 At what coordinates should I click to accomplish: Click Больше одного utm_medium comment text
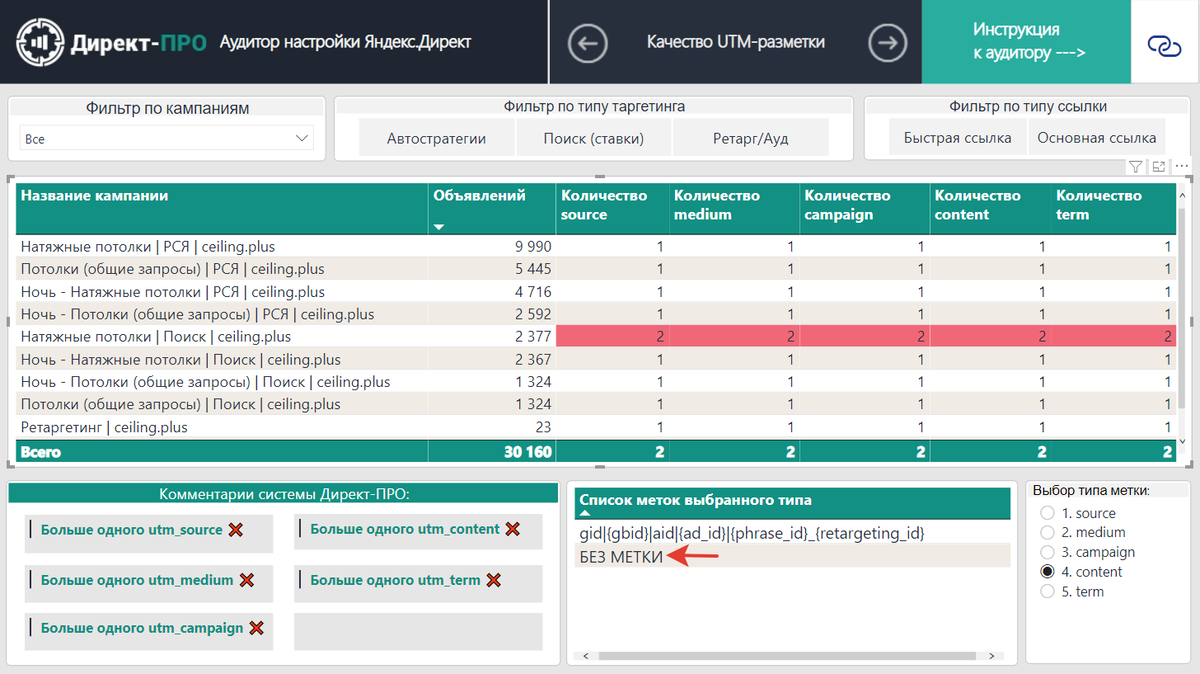137,580
